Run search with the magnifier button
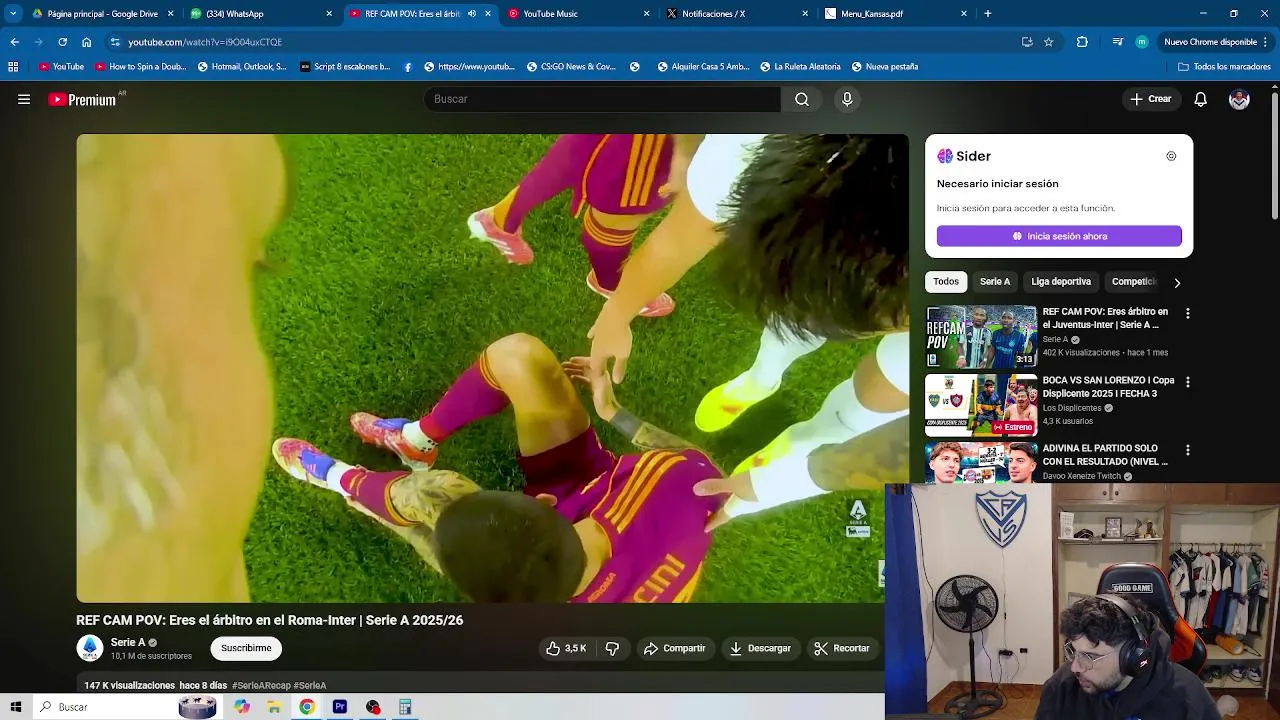Viewport: 1280px width, 720px height. click(x=802, y=99)
